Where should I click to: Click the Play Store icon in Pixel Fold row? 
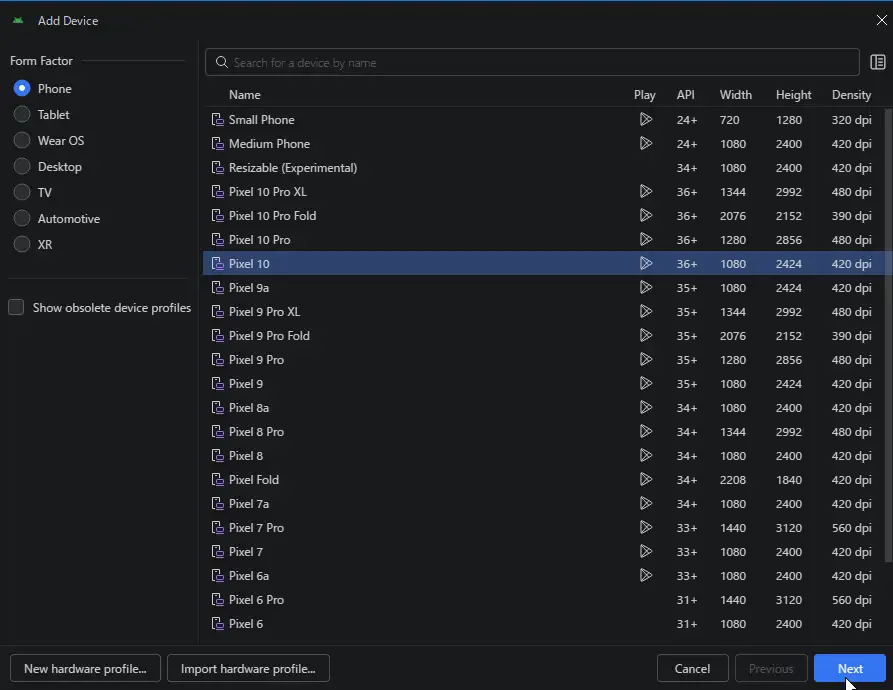pos(645,479)
